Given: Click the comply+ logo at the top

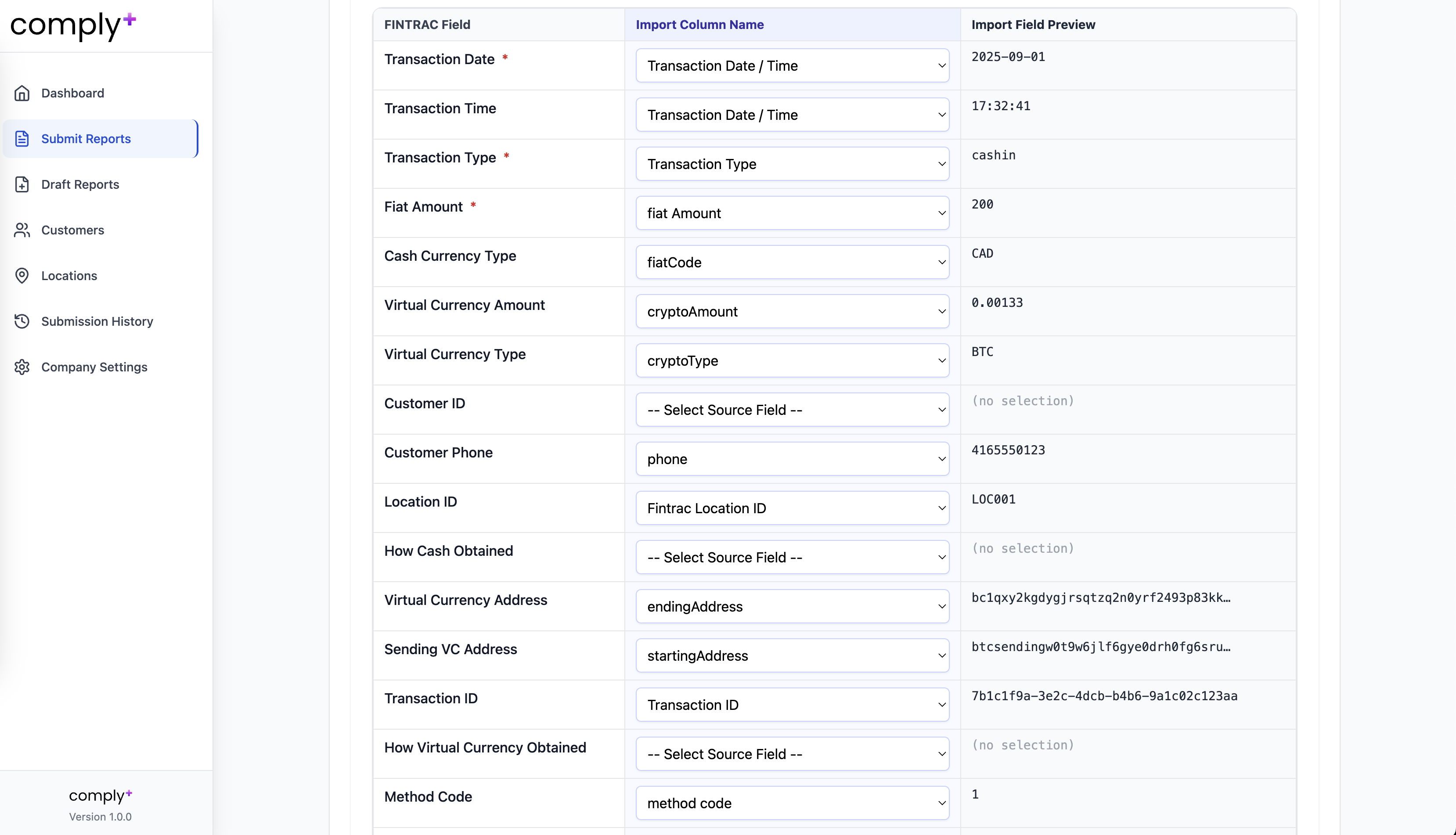Looking at the screenshot, I should click(x=72, y=26).
